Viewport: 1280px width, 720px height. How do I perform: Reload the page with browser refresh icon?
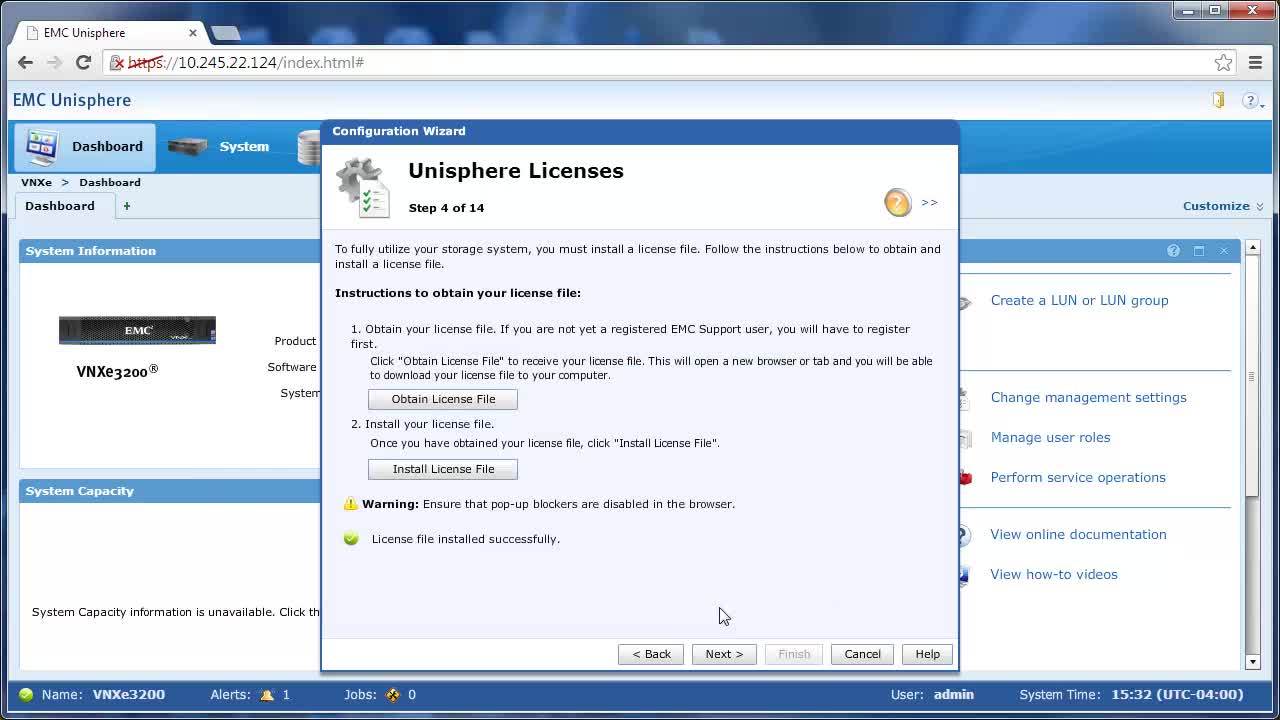click(84, 62)
